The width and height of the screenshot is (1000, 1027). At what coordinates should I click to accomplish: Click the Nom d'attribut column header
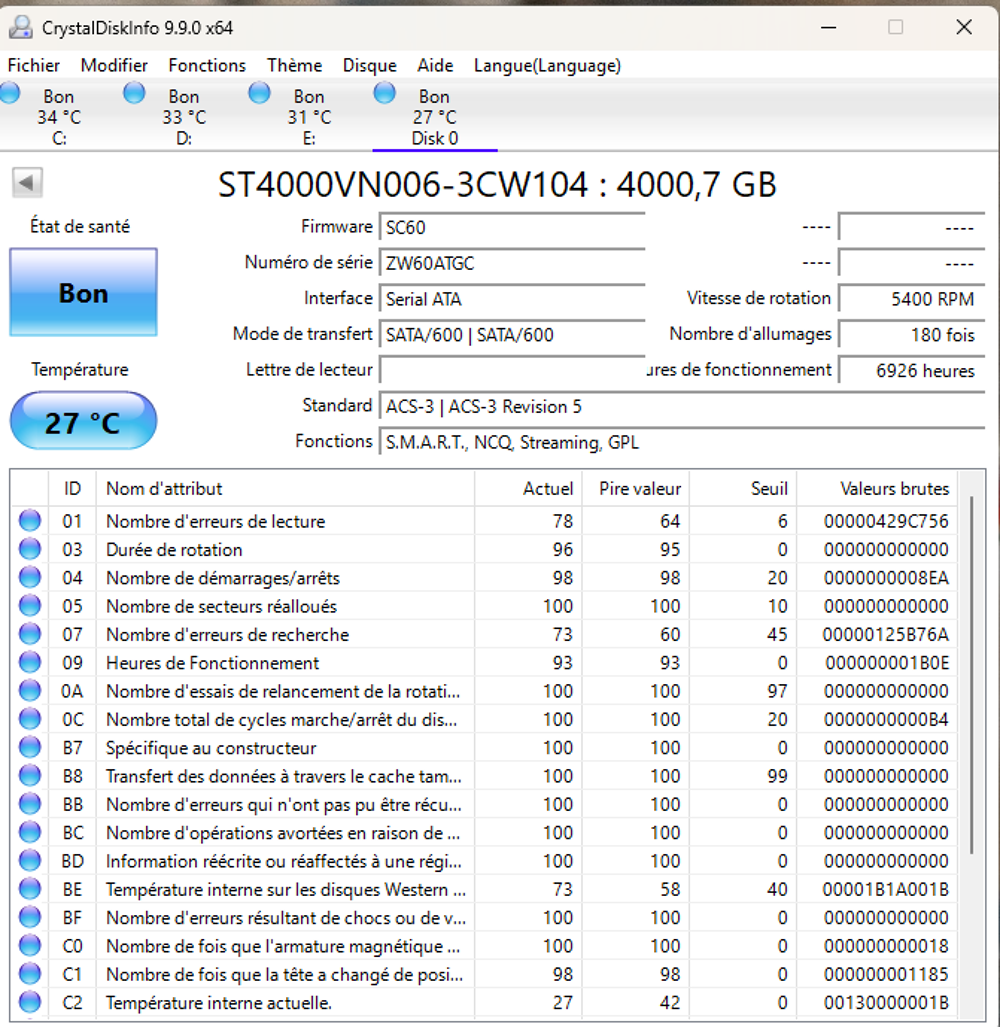tap(285, 489)
